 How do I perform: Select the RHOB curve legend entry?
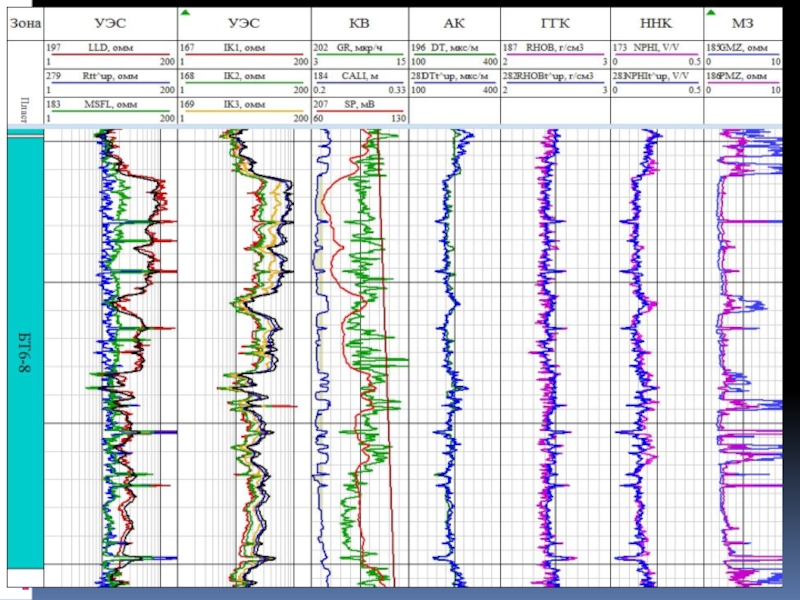tap(552, 48)
